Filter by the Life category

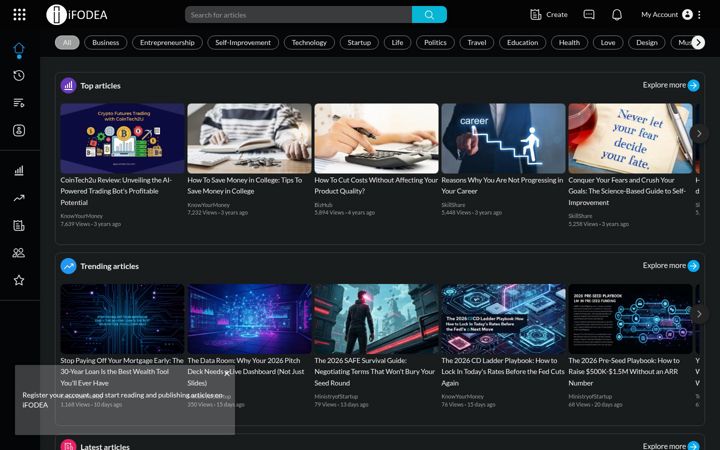397,43
